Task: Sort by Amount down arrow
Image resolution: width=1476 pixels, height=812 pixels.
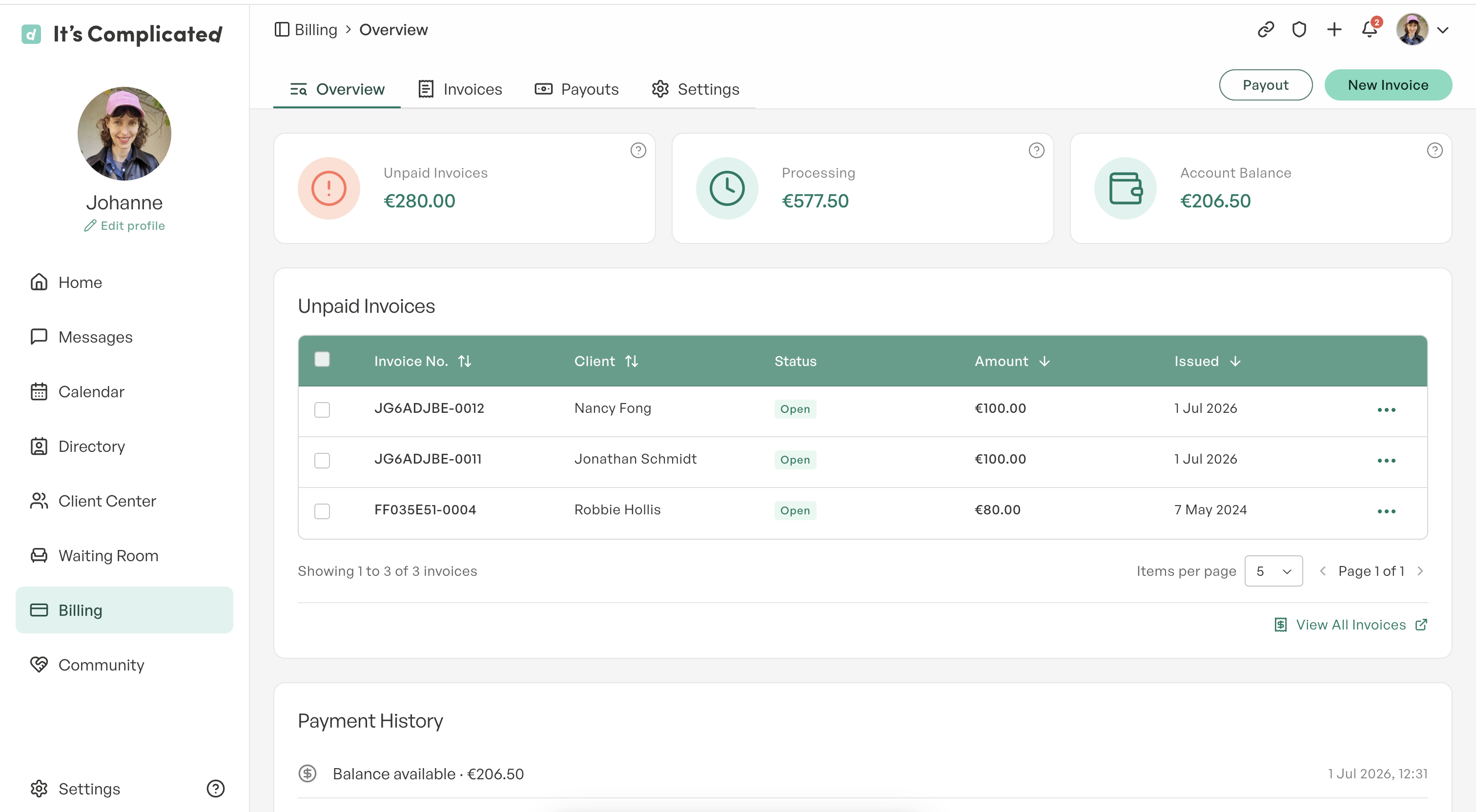Action: tap(1044, 361)
